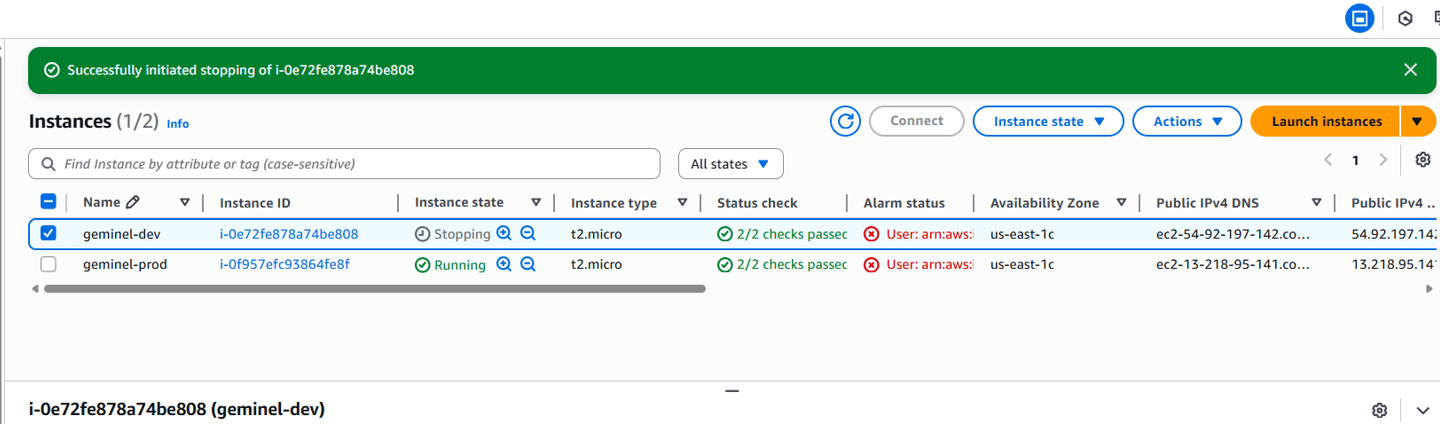The width and height of the screenshot is (1440, 424).
Task: Click the refresh instances icon
Action: tap(845, 121)
